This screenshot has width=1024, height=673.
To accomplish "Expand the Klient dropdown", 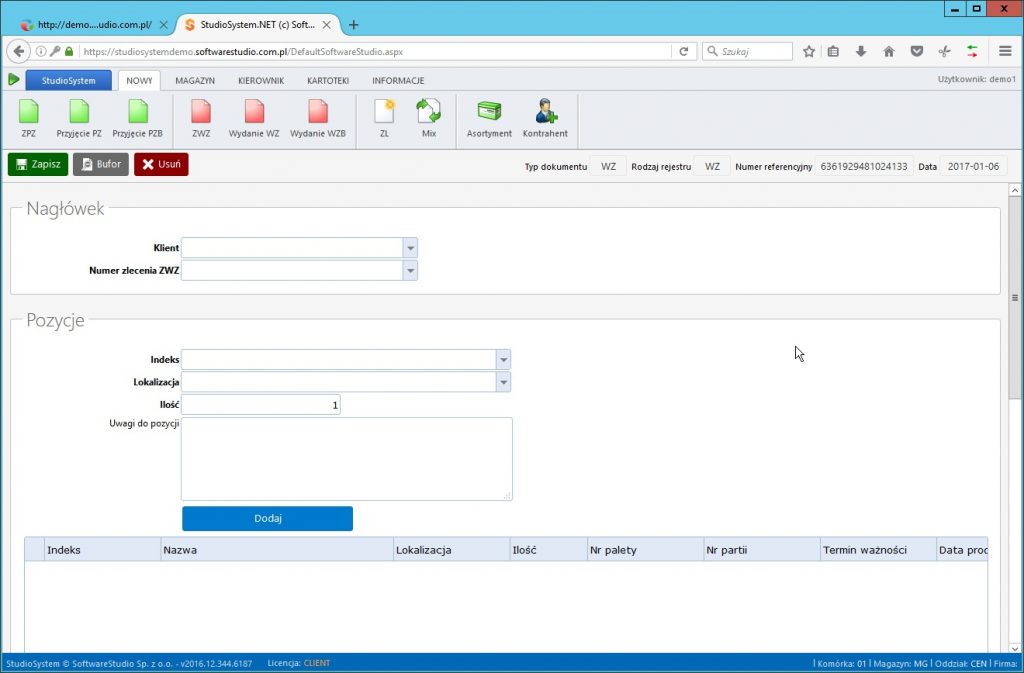I will [x=410, y=248].
